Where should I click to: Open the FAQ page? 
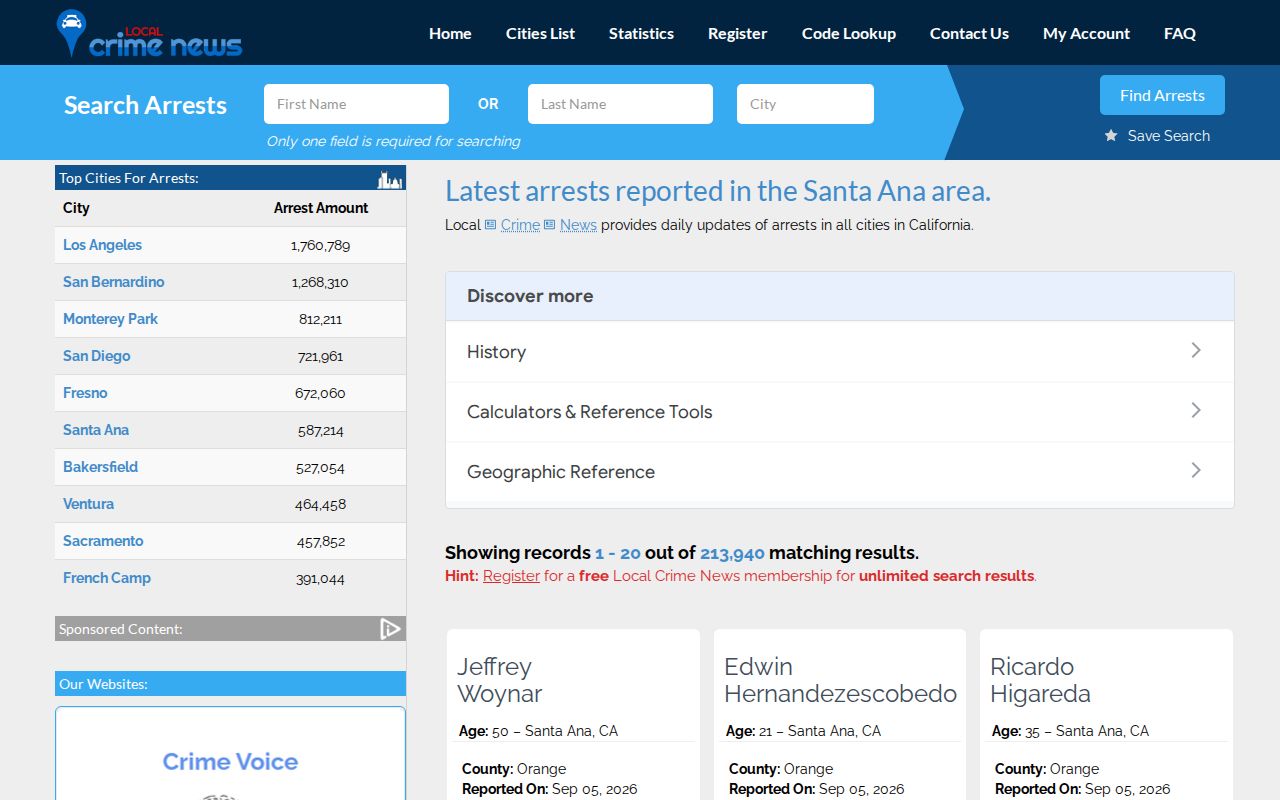(1180, 33)
